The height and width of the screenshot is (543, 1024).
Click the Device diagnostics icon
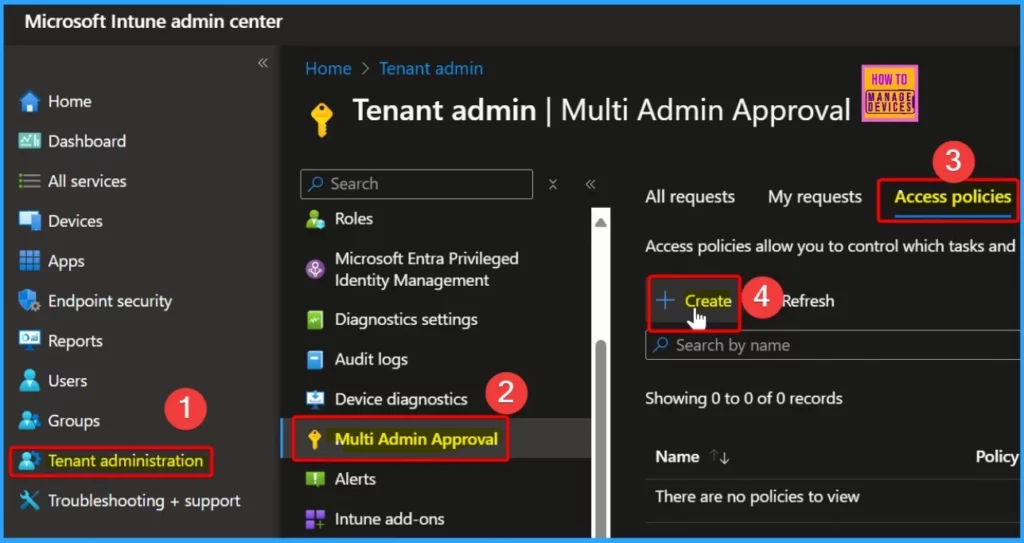tap(315, 399)
